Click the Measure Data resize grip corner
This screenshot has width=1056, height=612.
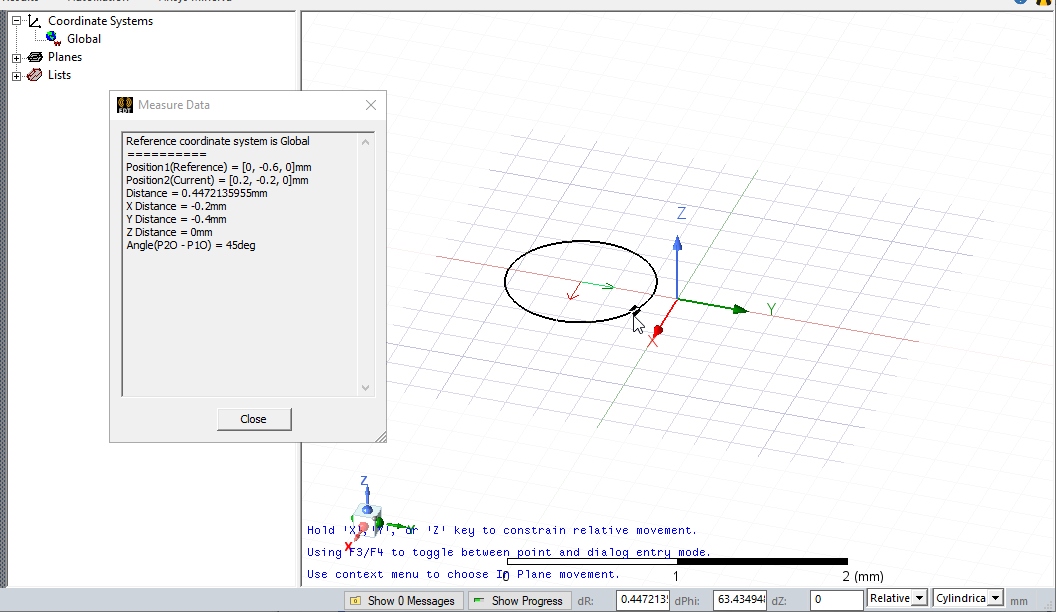point(381,437)
